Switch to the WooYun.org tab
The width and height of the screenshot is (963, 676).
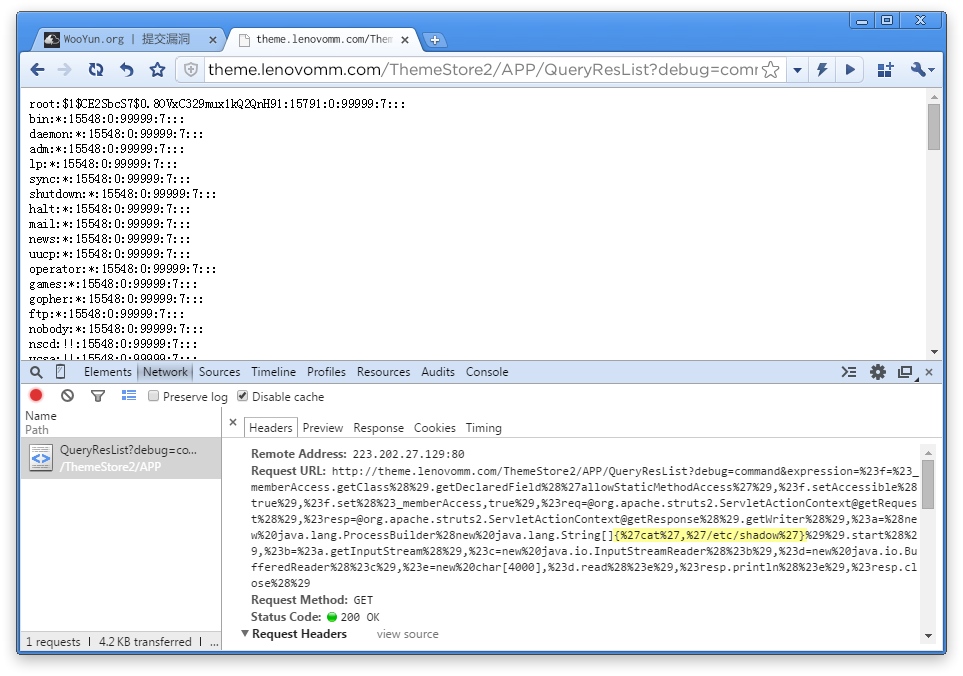tap(127, 39)
